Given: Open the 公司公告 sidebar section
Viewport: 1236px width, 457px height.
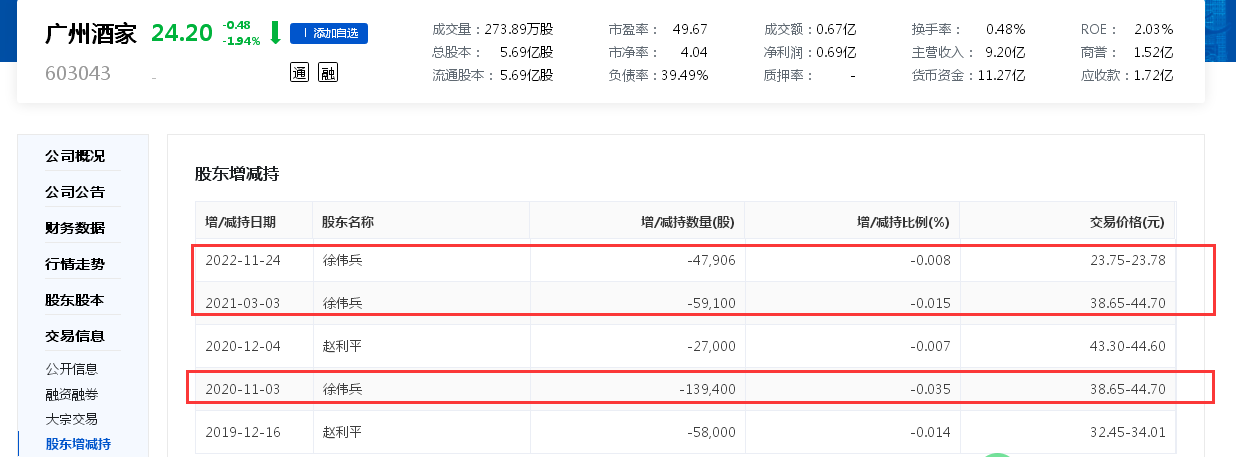Looking at the screenshot, I should coord(75,192).
